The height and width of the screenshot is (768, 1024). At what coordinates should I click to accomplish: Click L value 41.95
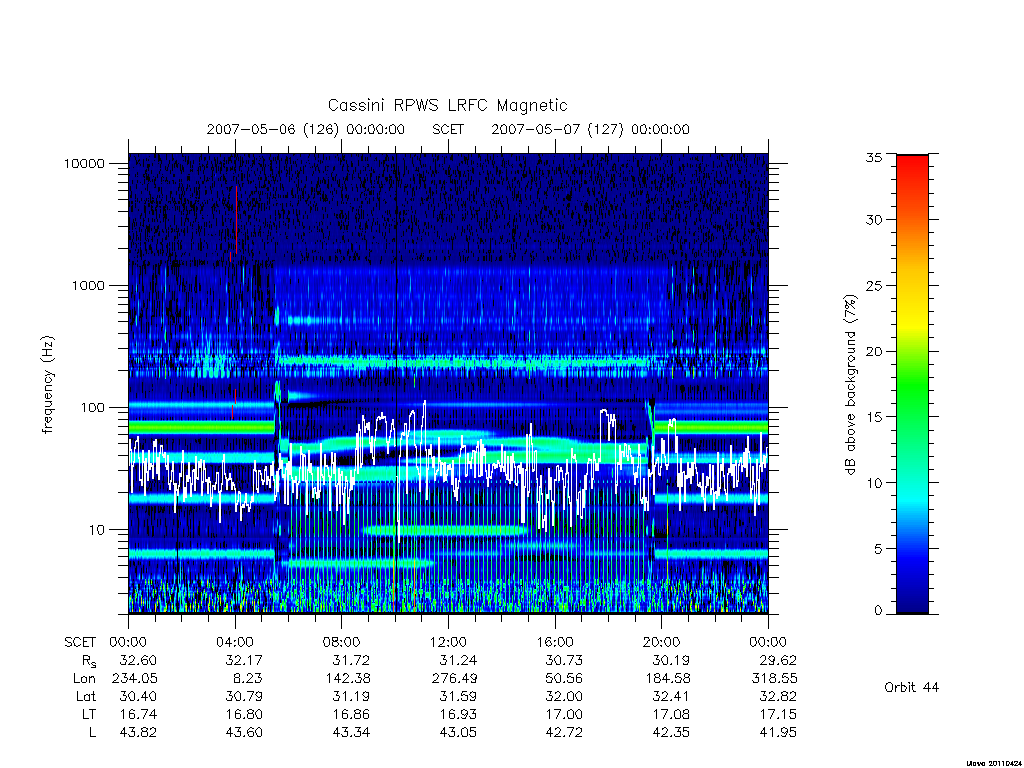[778, 733]
